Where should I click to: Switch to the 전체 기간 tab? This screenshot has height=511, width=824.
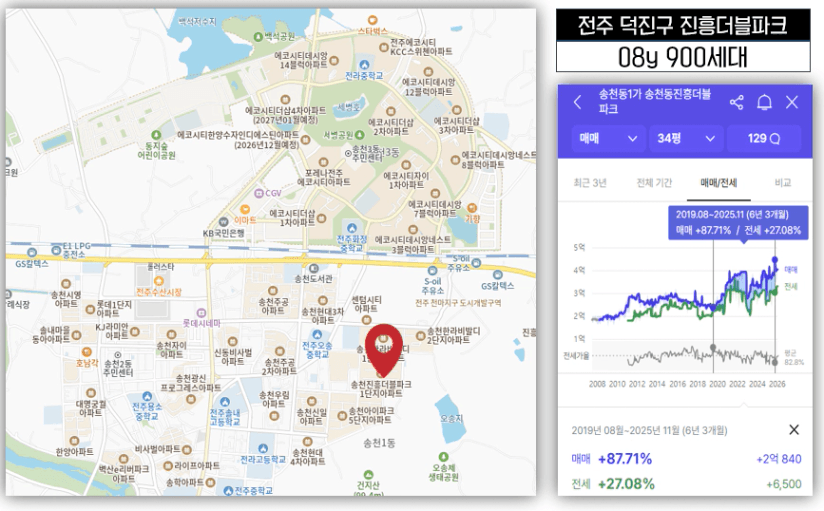(x=654, y=183)
